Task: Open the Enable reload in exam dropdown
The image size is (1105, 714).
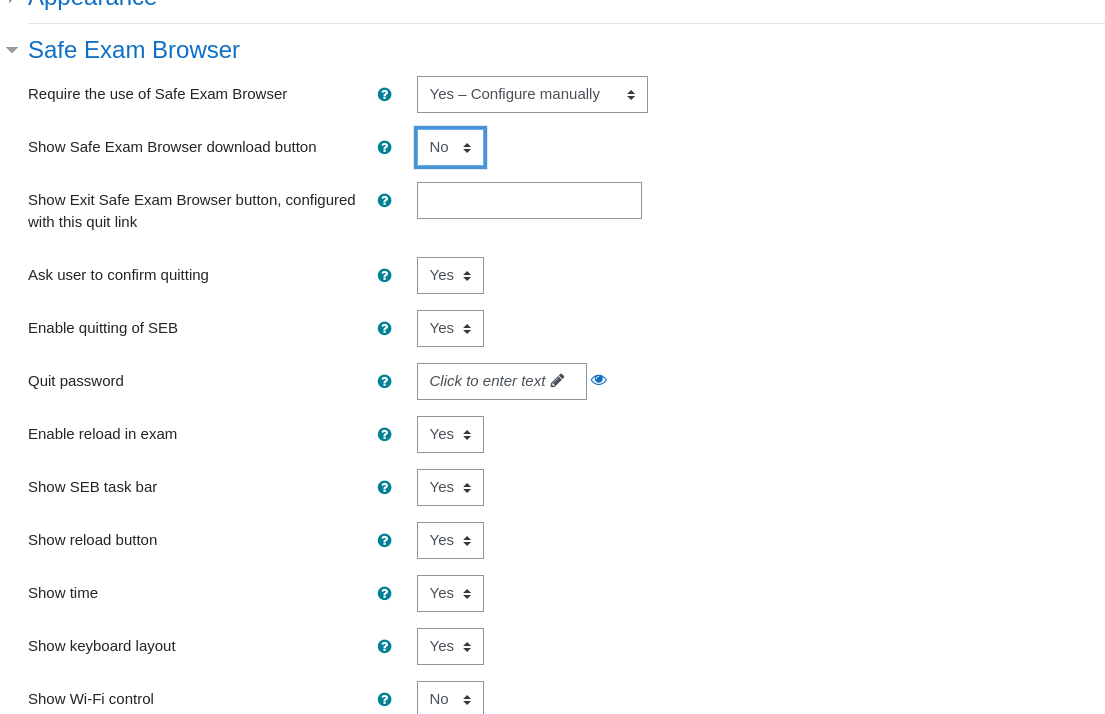Action: tap(450, 434)
